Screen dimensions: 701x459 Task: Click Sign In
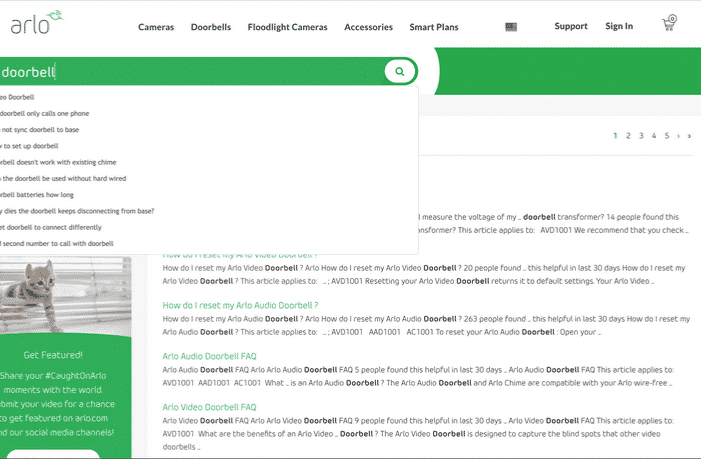click(x=619, y=26)
